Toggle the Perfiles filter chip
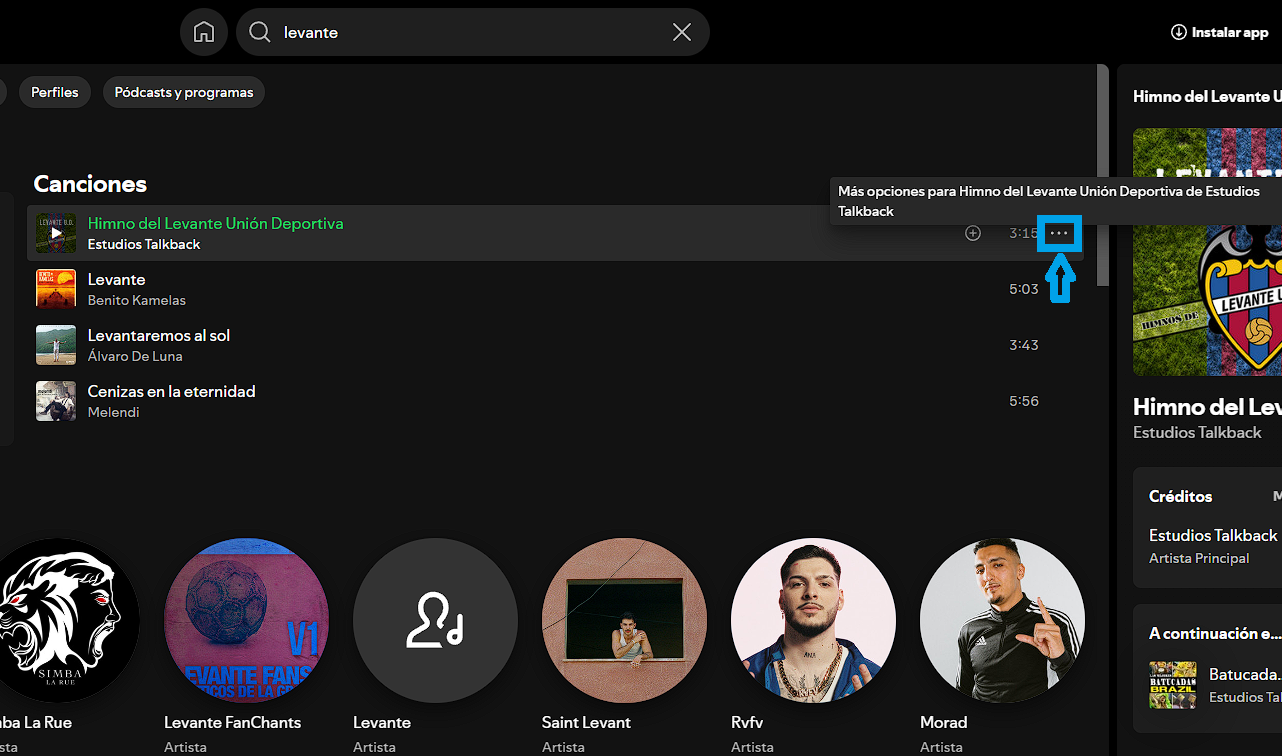Viewport: 1284px width, 756px height. tap(54, 91)
